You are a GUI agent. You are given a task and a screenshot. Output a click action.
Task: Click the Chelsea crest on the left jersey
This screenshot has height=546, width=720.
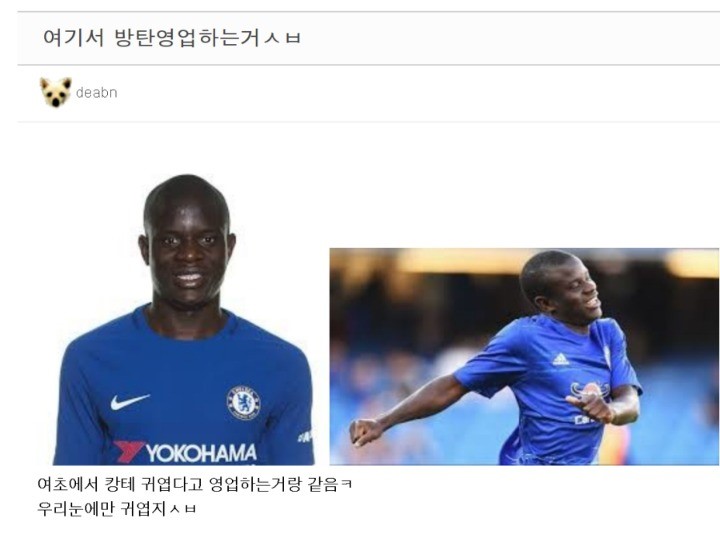click(243, 402)
